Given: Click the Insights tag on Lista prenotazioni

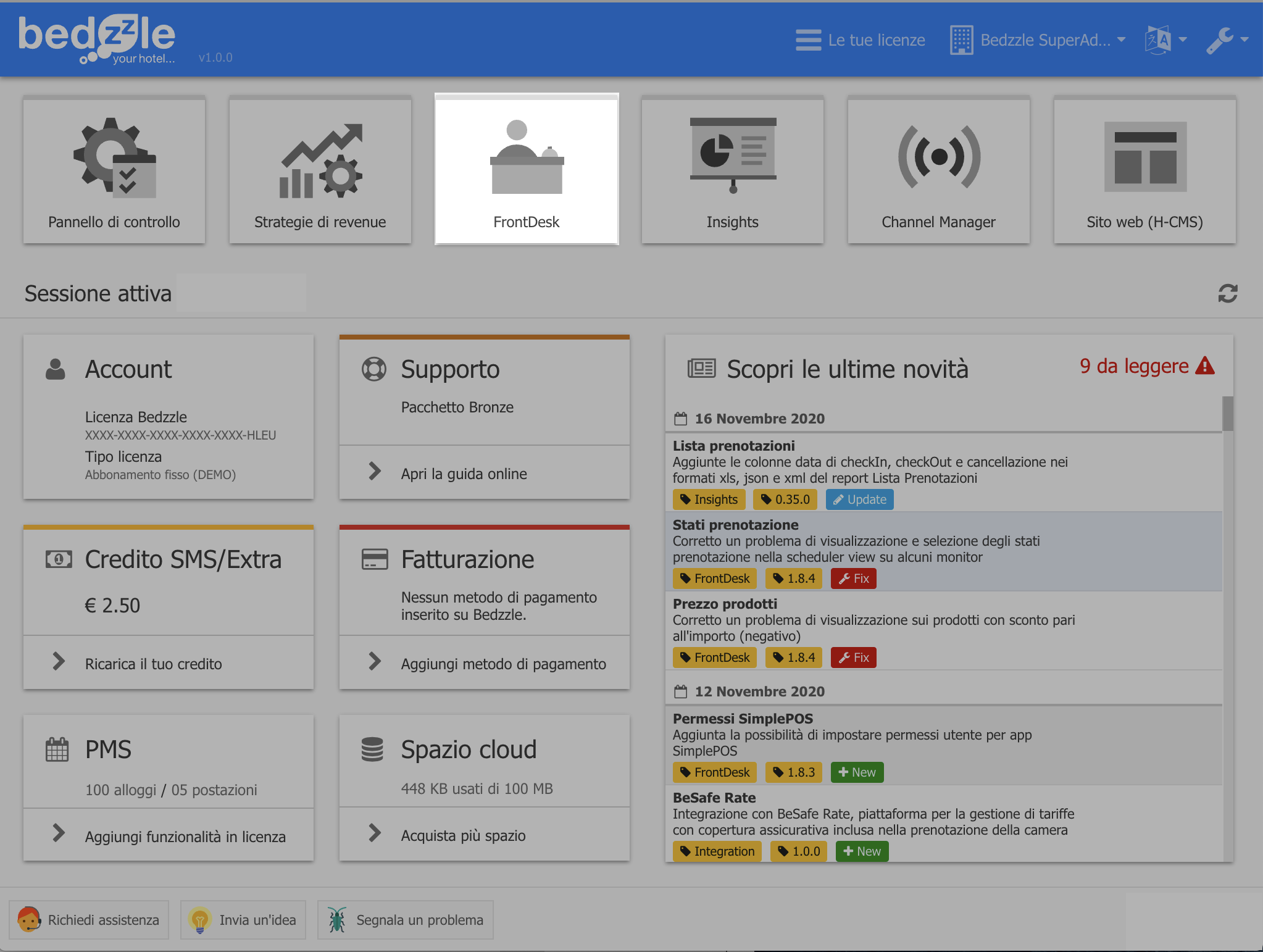Looking at the screenshot, I should point(709,499).
